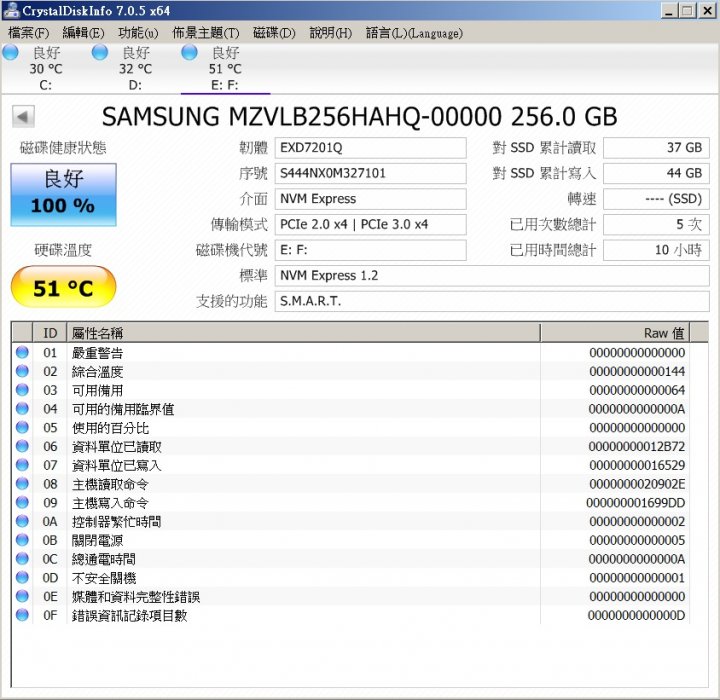Open the 編輯(E) menu
720x700 pixels.
(x=83, y=33)
